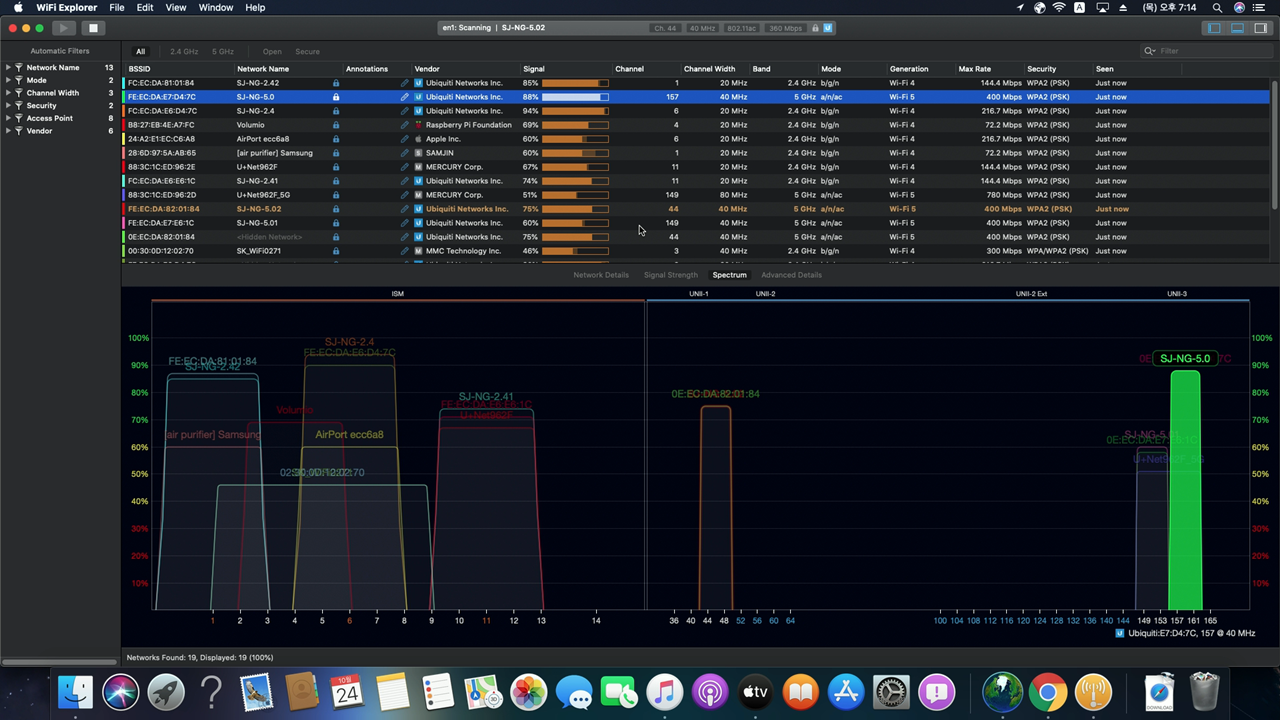This screenshot has height=720, width=1280.
Task: Toggle the Vendor filter funnel
Action: click(x=18, y=131)
